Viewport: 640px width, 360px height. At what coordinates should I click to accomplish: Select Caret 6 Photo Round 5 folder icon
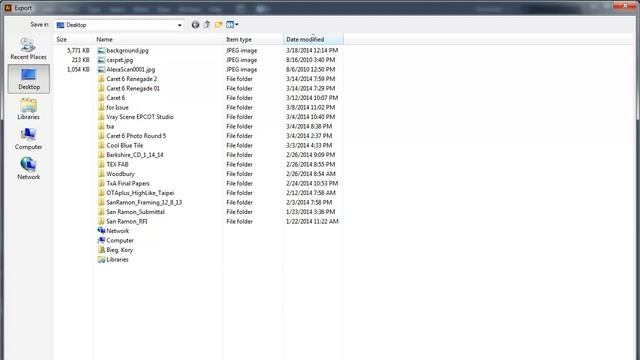(x=101, y=136)
